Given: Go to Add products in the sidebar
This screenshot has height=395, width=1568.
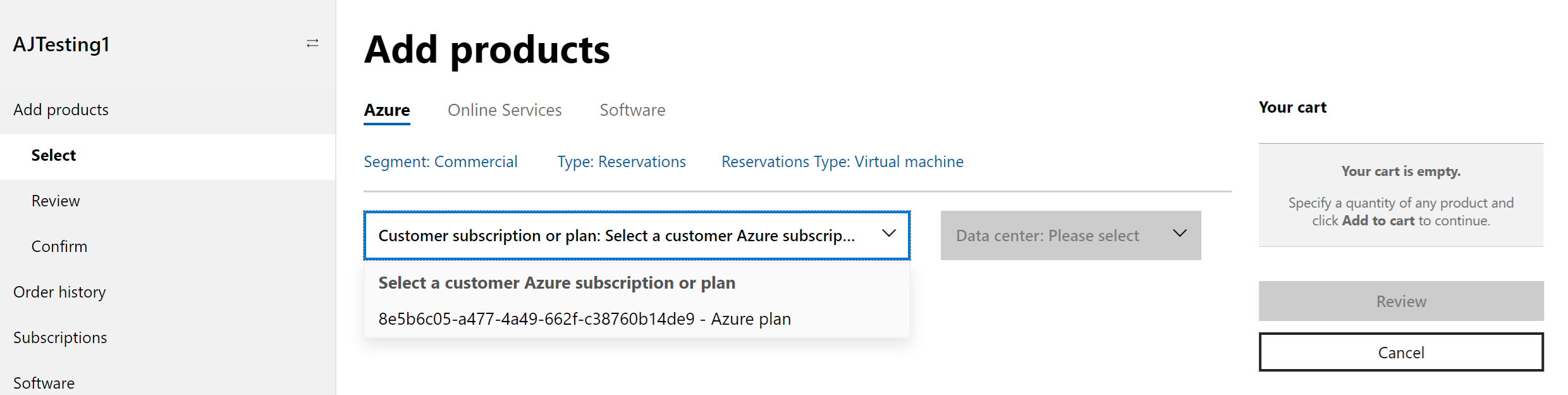Looking at the screenshot, I should tap(61, 110).
